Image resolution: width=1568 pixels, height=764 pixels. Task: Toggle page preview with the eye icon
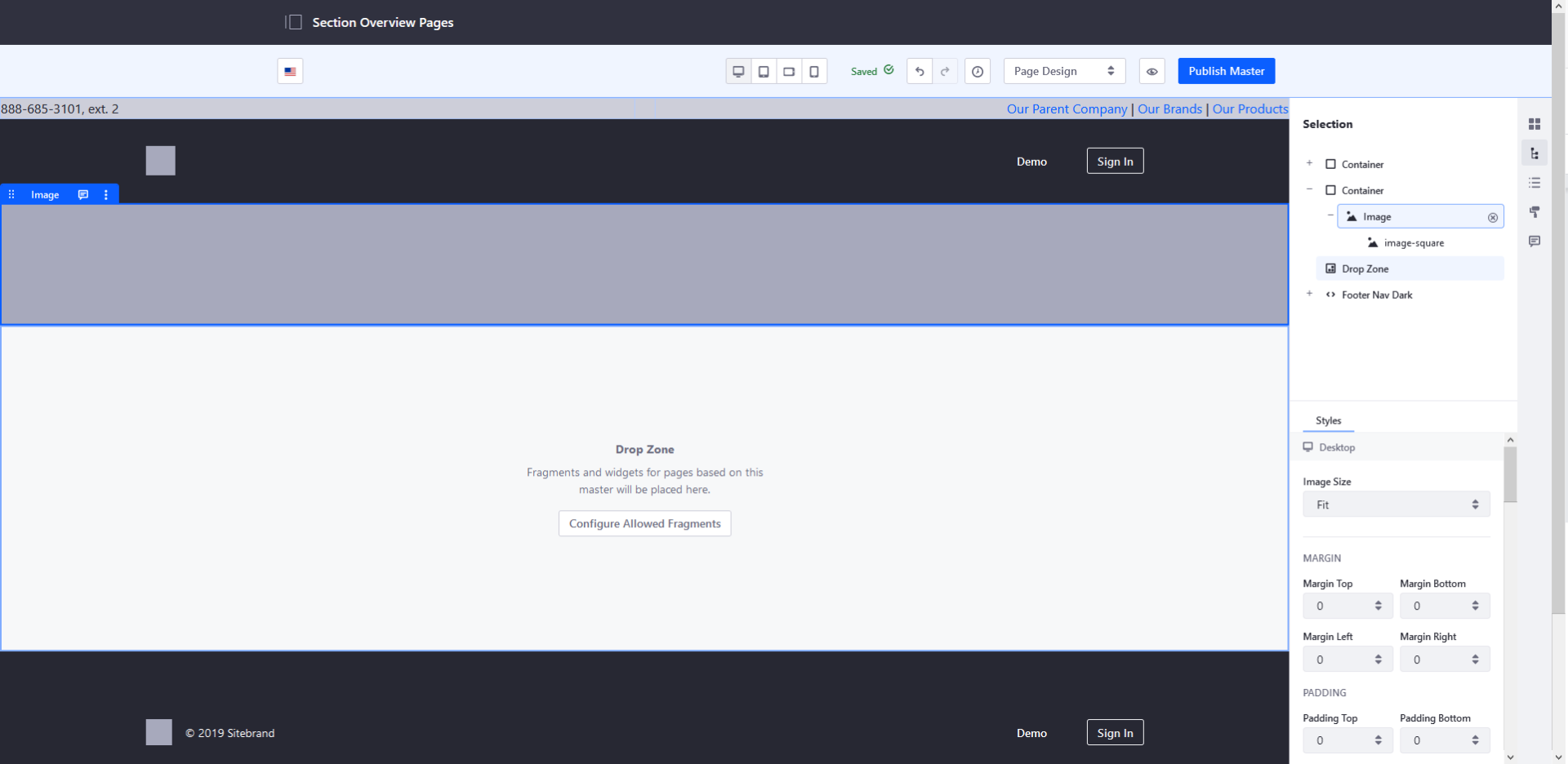point(1151,72)
